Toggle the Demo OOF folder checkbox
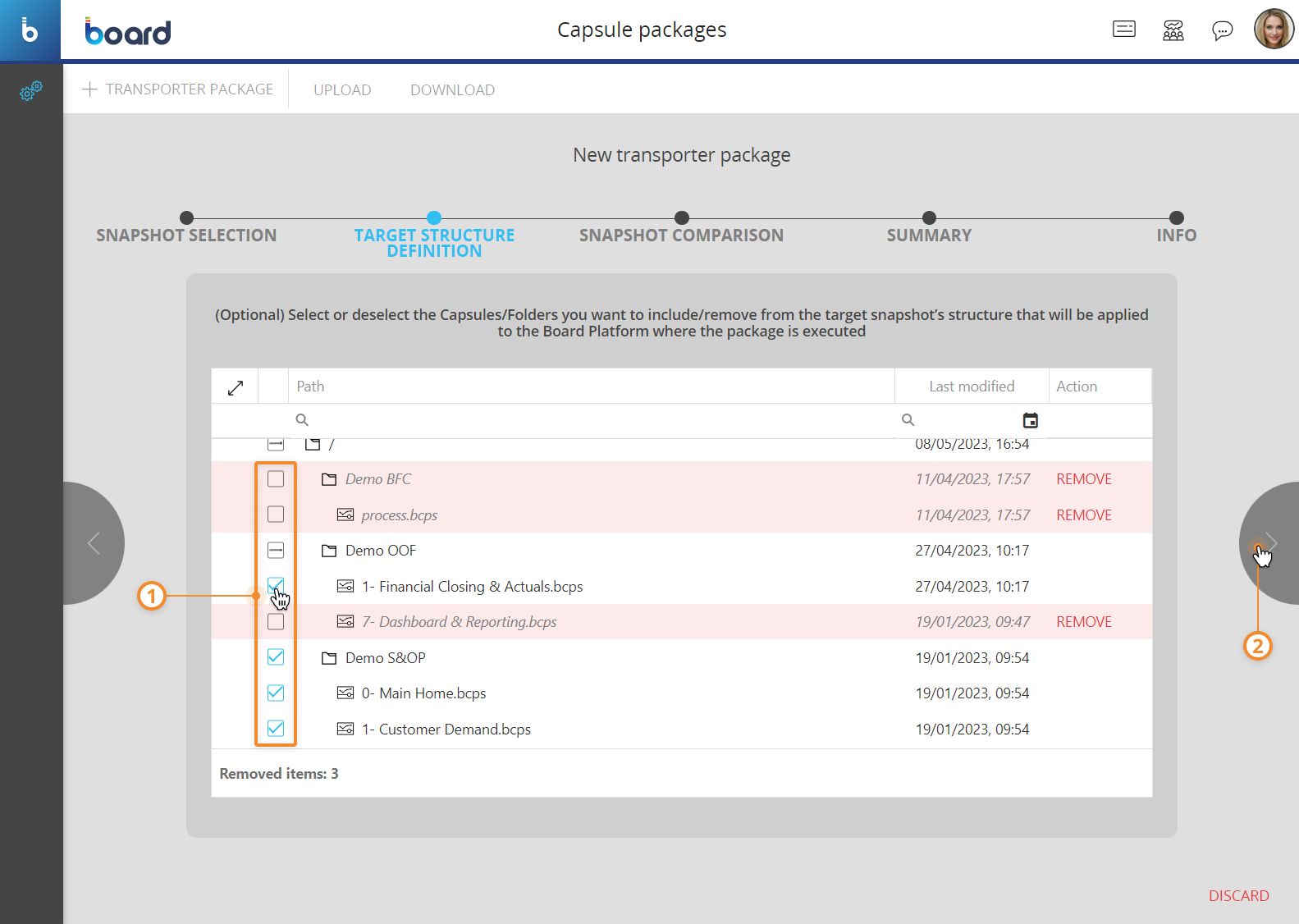1299x924 pixels. coord(276,550)
